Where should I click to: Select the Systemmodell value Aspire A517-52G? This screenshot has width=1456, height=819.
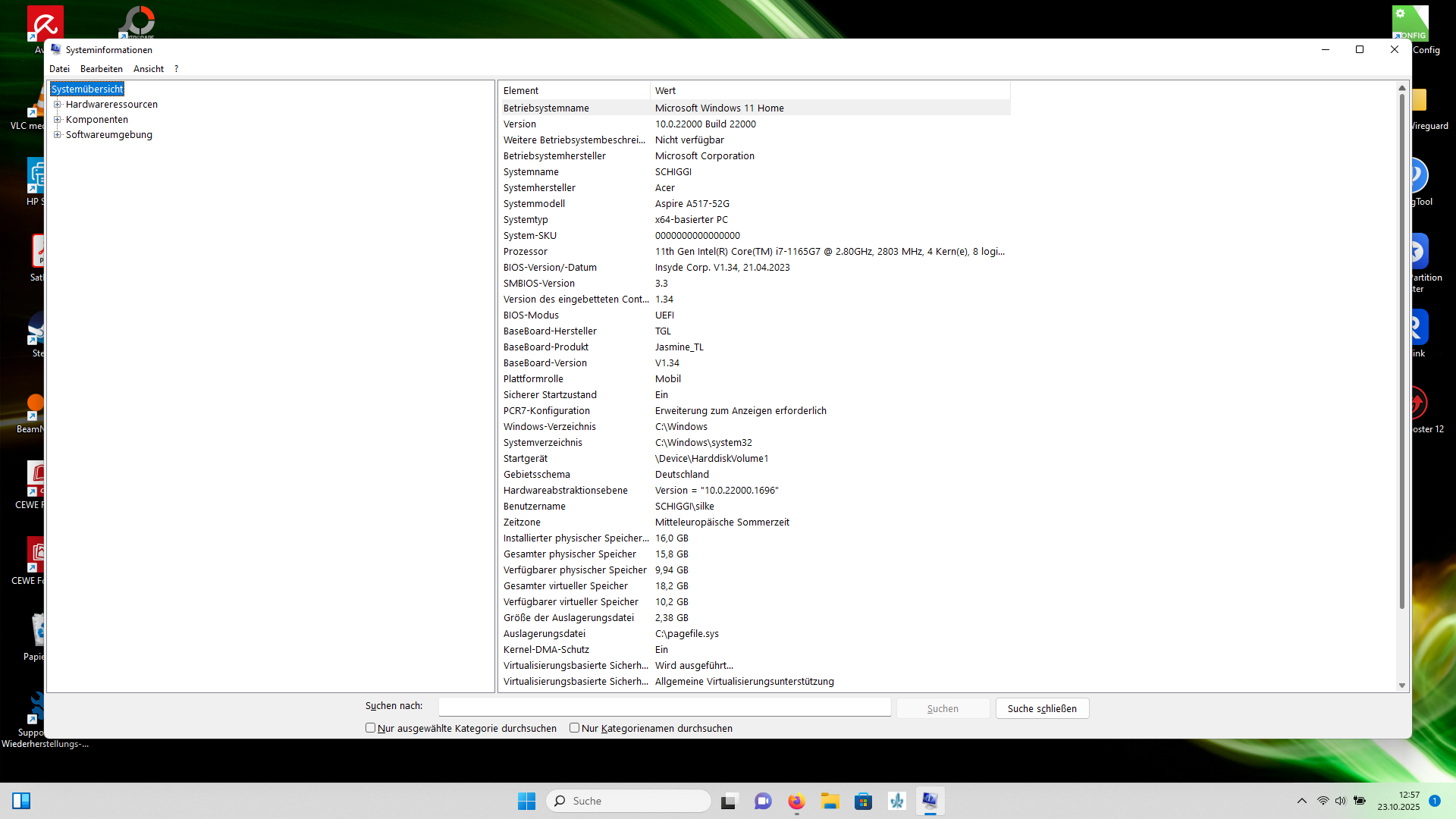(692, 204)
